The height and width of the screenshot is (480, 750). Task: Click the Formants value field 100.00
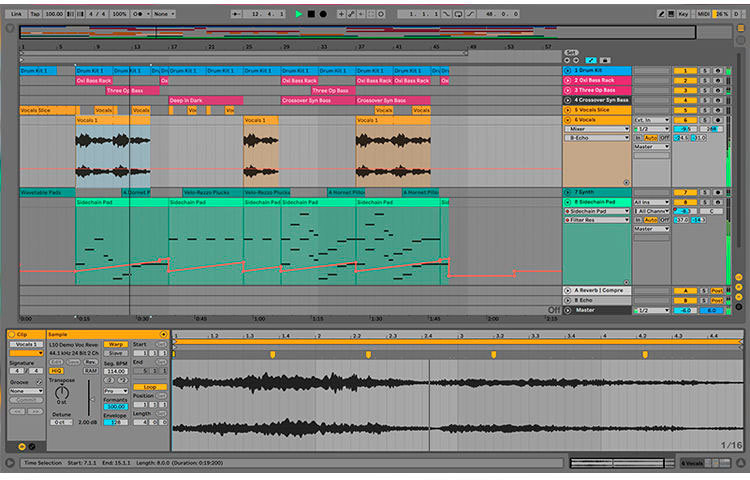coord(116,407)
